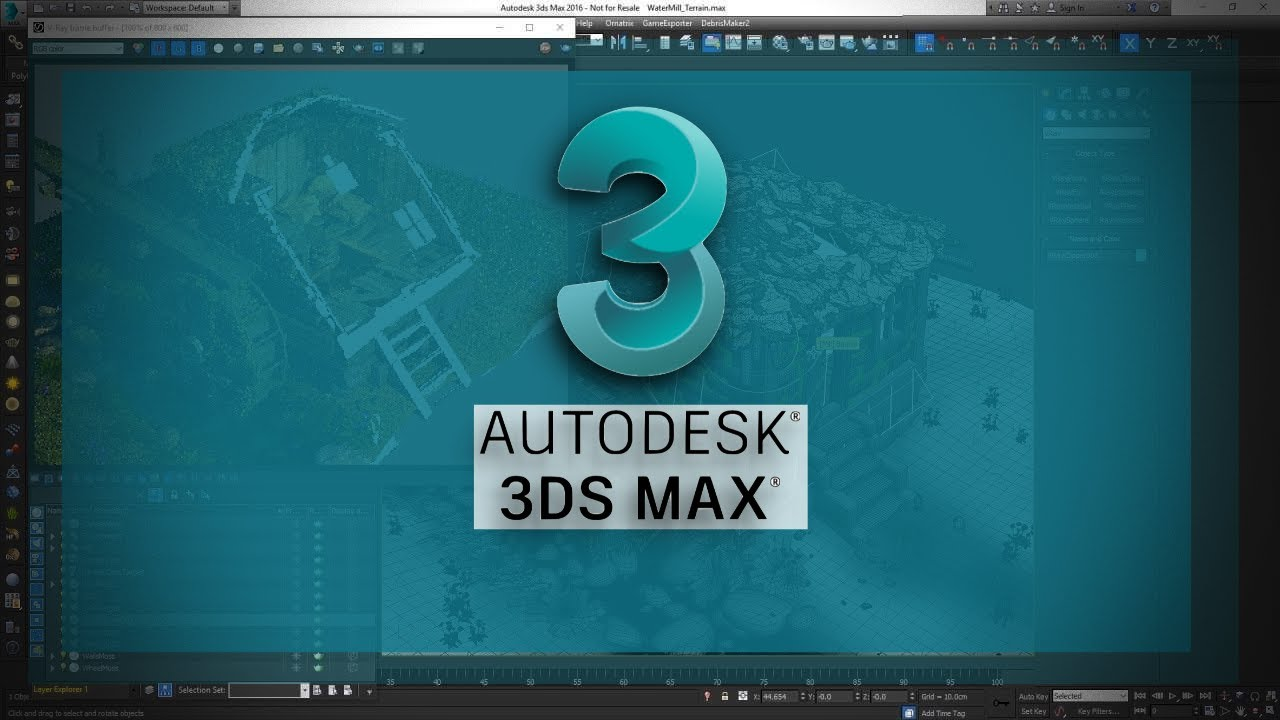Click the X coordinate input field
The image size is (1280, 720).
[778, 697]
